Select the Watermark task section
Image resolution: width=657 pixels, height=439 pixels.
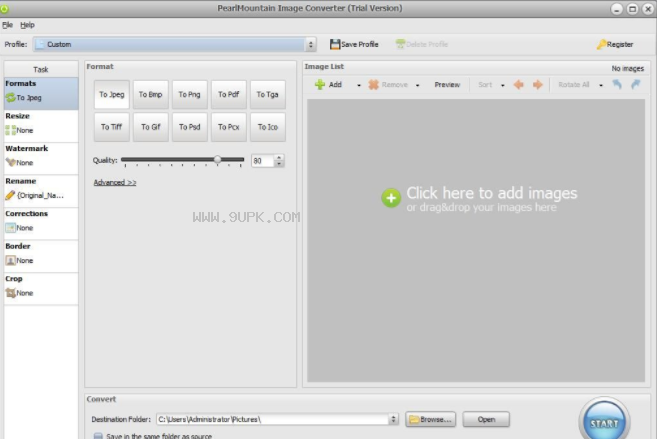(x=41, y=159)
